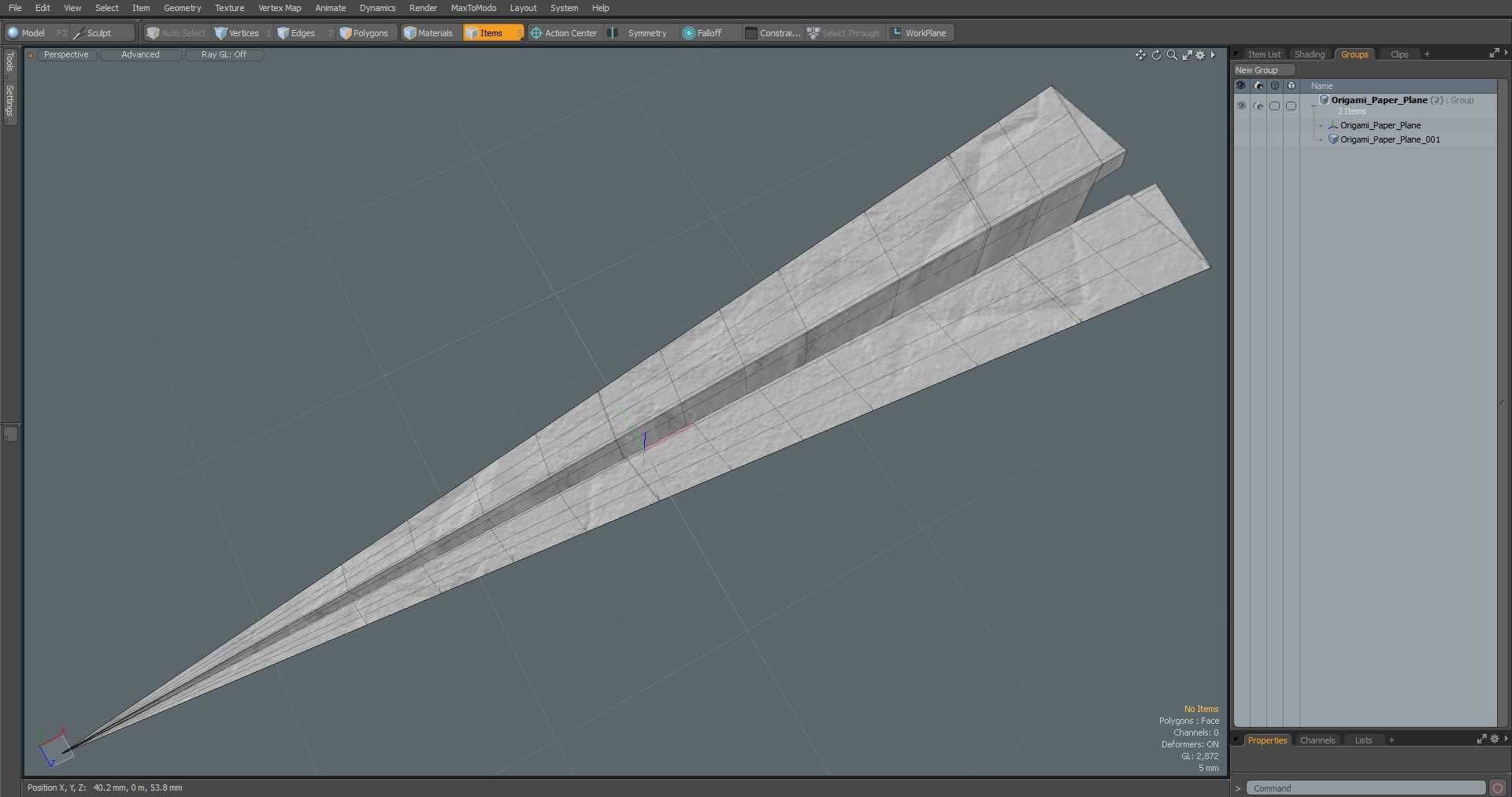
Task: Add new tab with plus beside Clips
Action: click(x=1427, y=54)
